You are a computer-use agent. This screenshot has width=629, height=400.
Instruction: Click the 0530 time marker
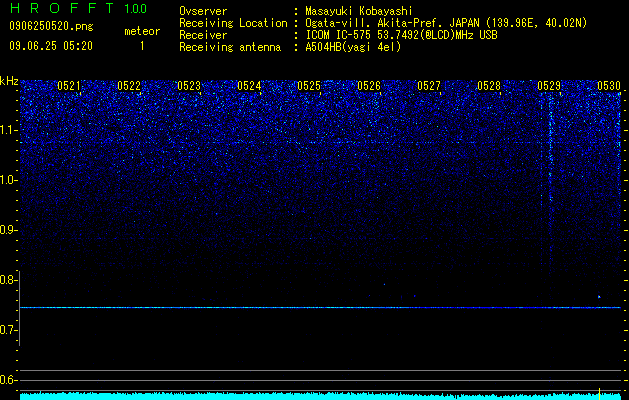pyautogui.click(x=609, y=86)
